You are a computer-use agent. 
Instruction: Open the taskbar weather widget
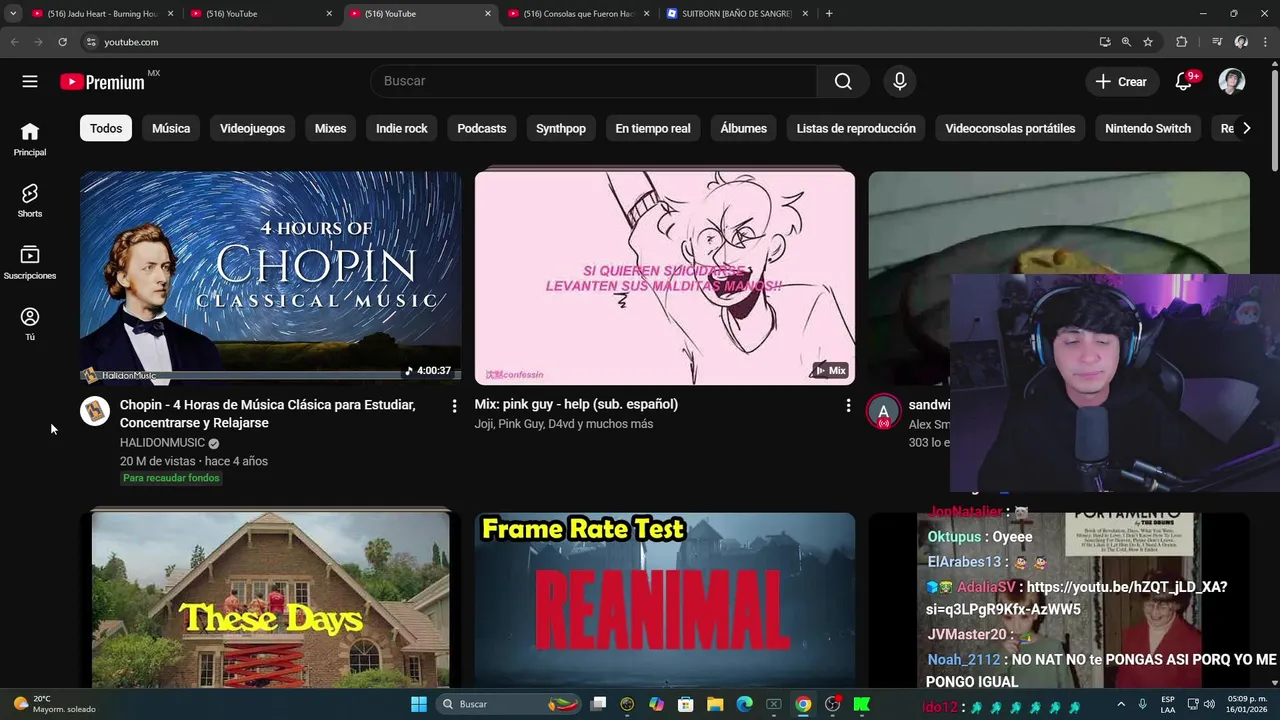(x=55, y=704)
